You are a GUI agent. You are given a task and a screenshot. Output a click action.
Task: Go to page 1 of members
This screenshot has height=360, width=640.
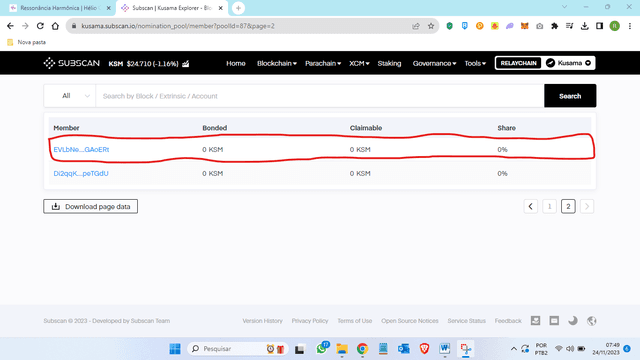[549, 207]
